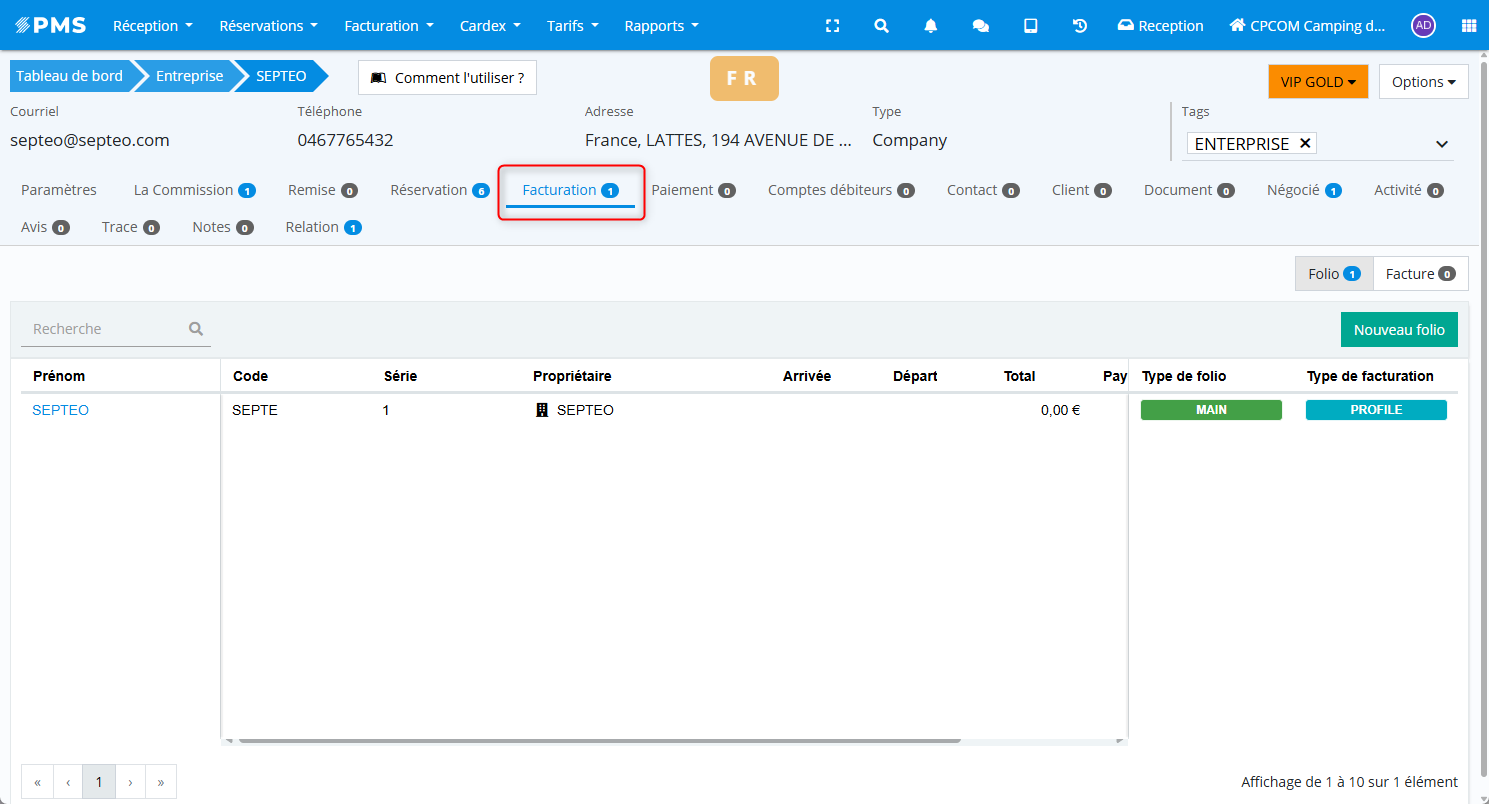
Task: Click the tablet icon in navbar
Action: click(1030, 26)
